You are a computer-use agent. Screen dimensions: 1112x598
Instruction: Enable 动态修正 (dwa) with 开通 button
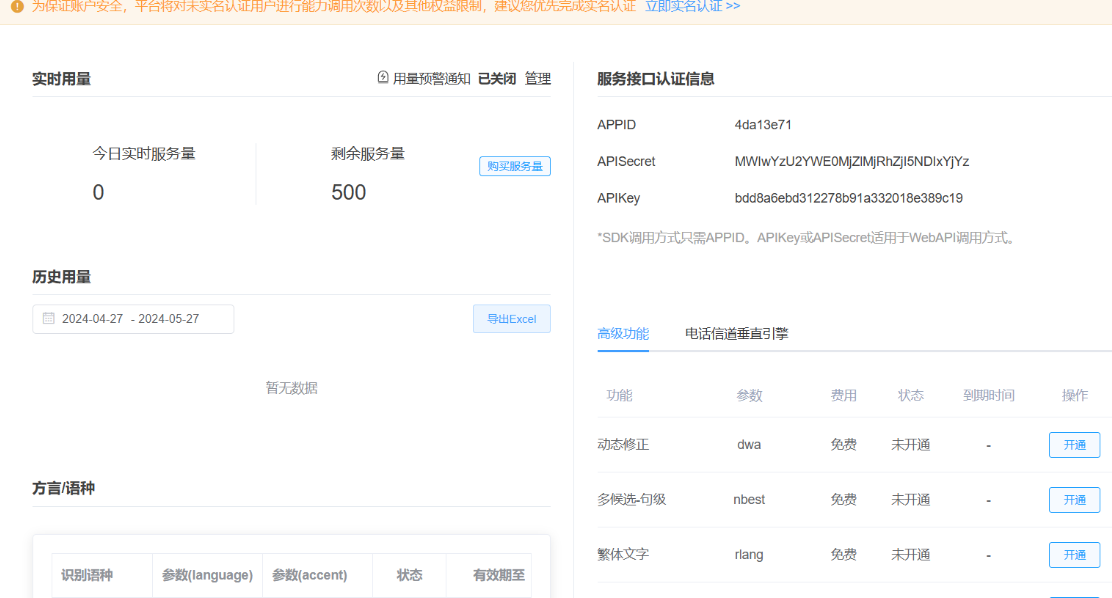[x=1074, y=445]
